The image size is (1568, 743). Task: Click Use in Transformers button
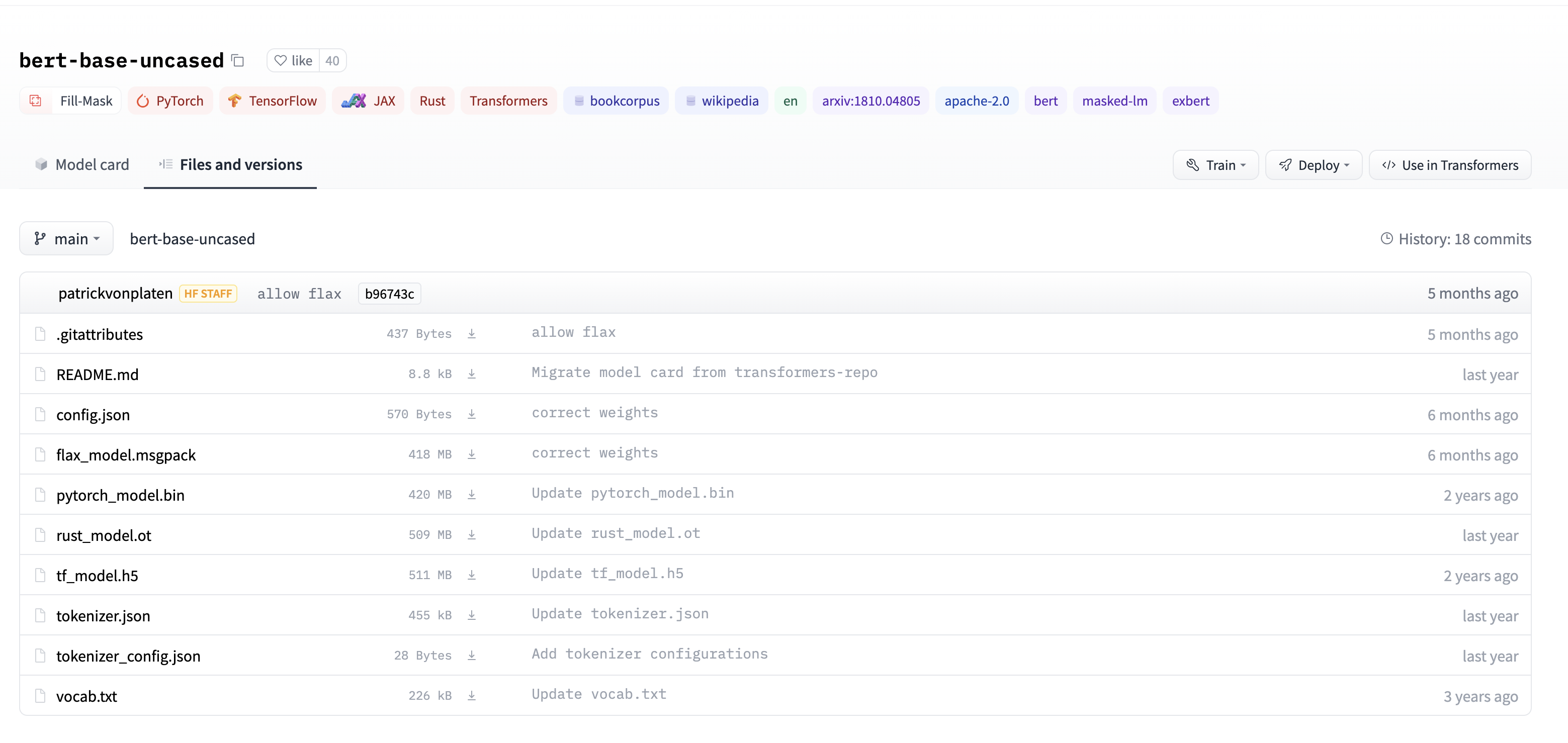[x=1449, y=165]
